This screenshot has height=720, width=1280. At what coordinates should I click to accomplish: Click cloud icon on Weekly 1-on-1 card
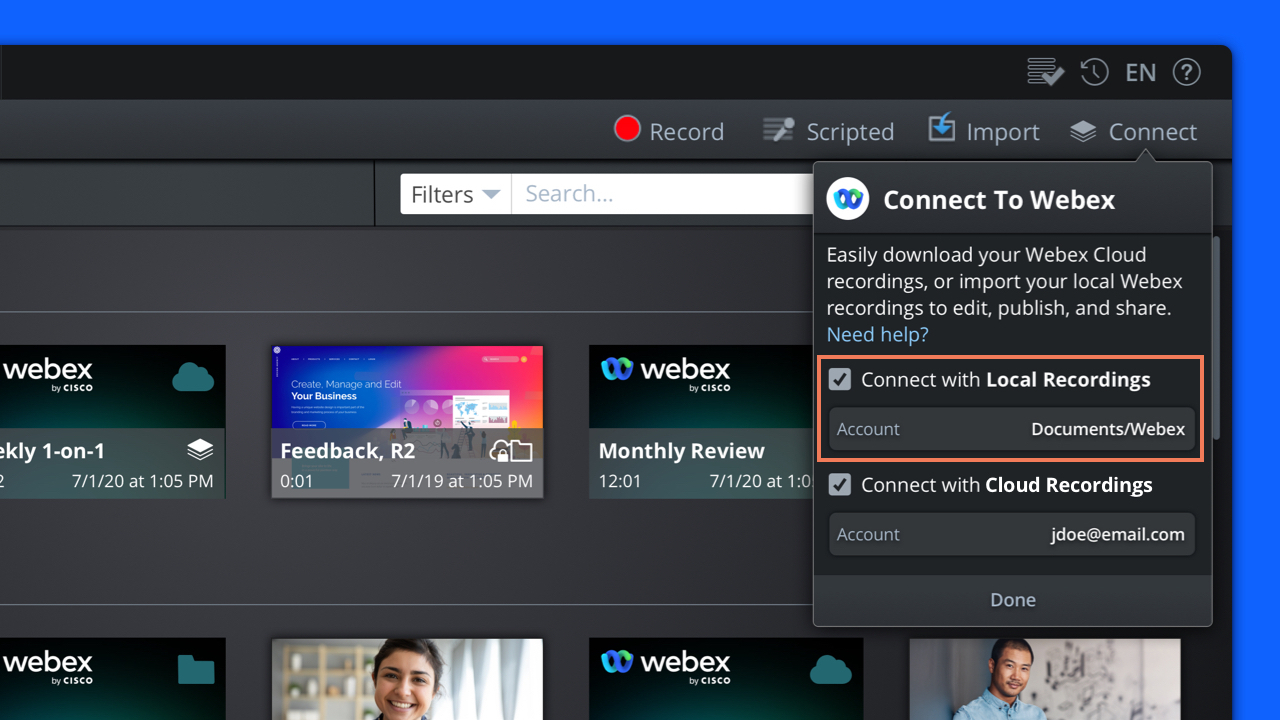(x=193, y=377)
